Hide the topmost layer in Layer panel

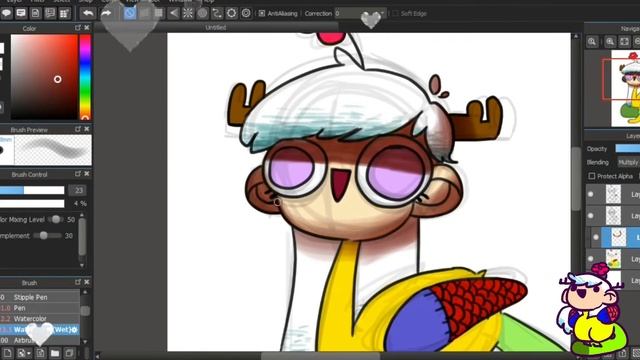pyautogui.click(x=591, y=194)
